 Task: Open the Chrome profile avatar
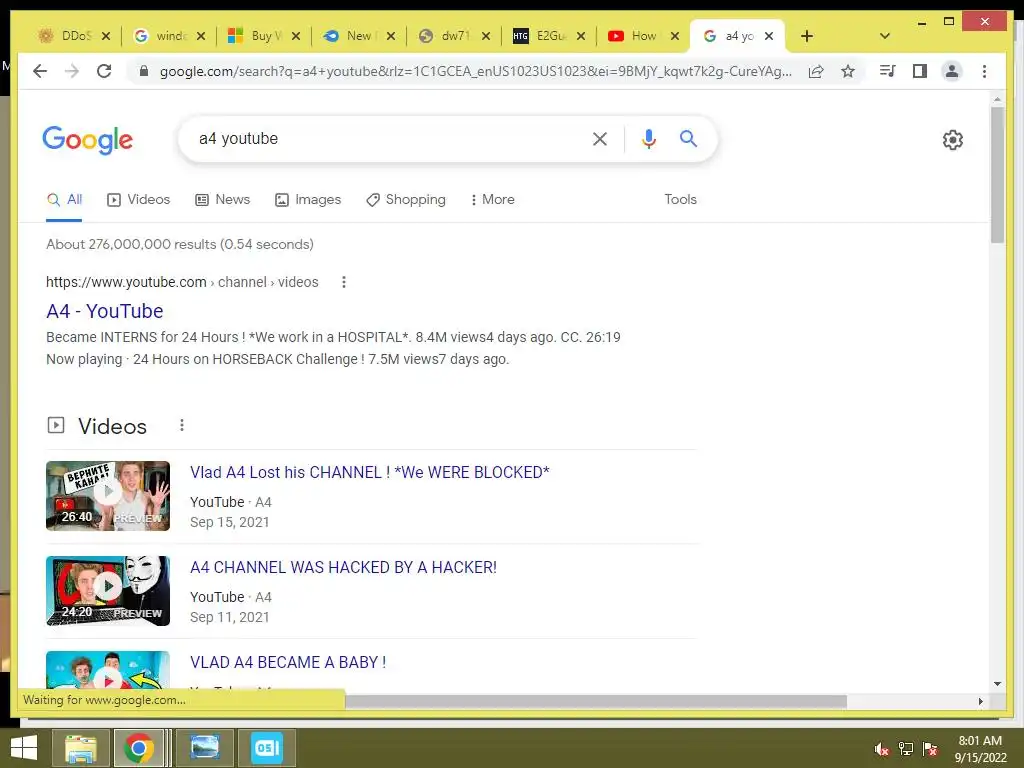pyautogui.click(x=952, y=71)
